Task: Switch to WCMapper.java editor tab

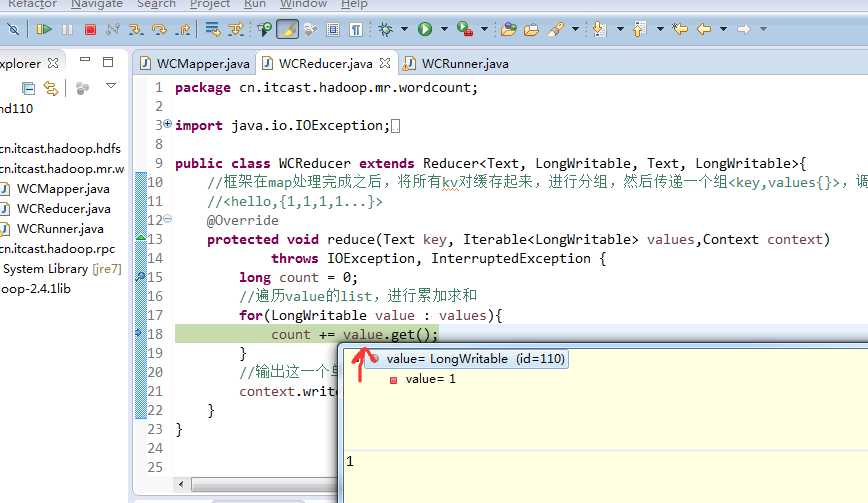Action: click(195, 64)
